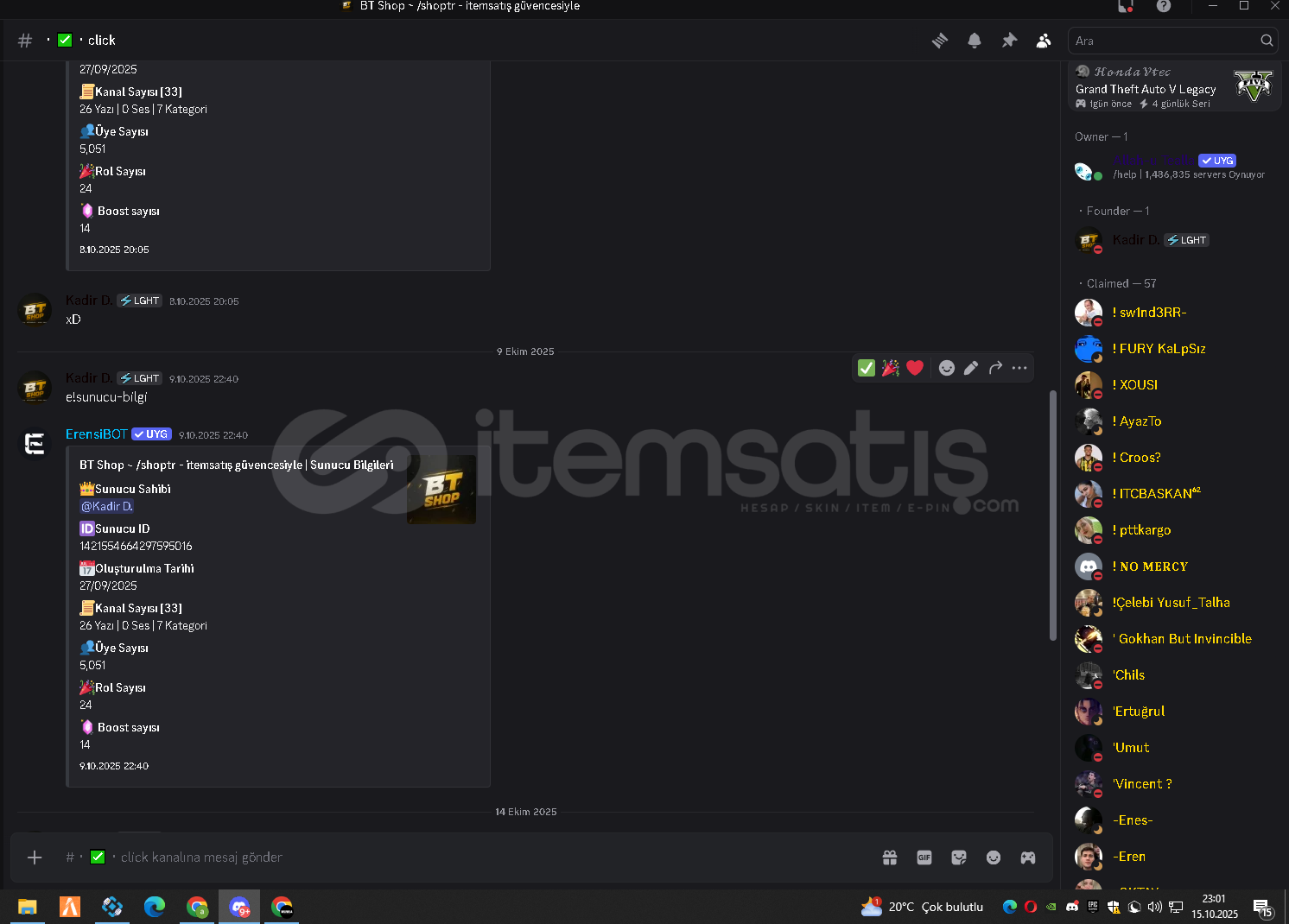Open member !Çelebi Yusuf_Talha profile

(x=1172, y=603)
